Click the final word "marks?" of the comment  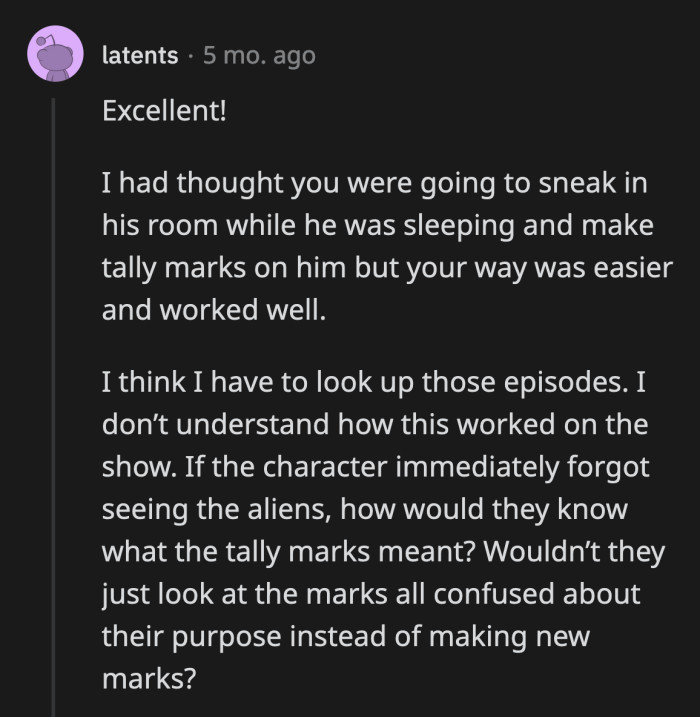click(143, 680)
